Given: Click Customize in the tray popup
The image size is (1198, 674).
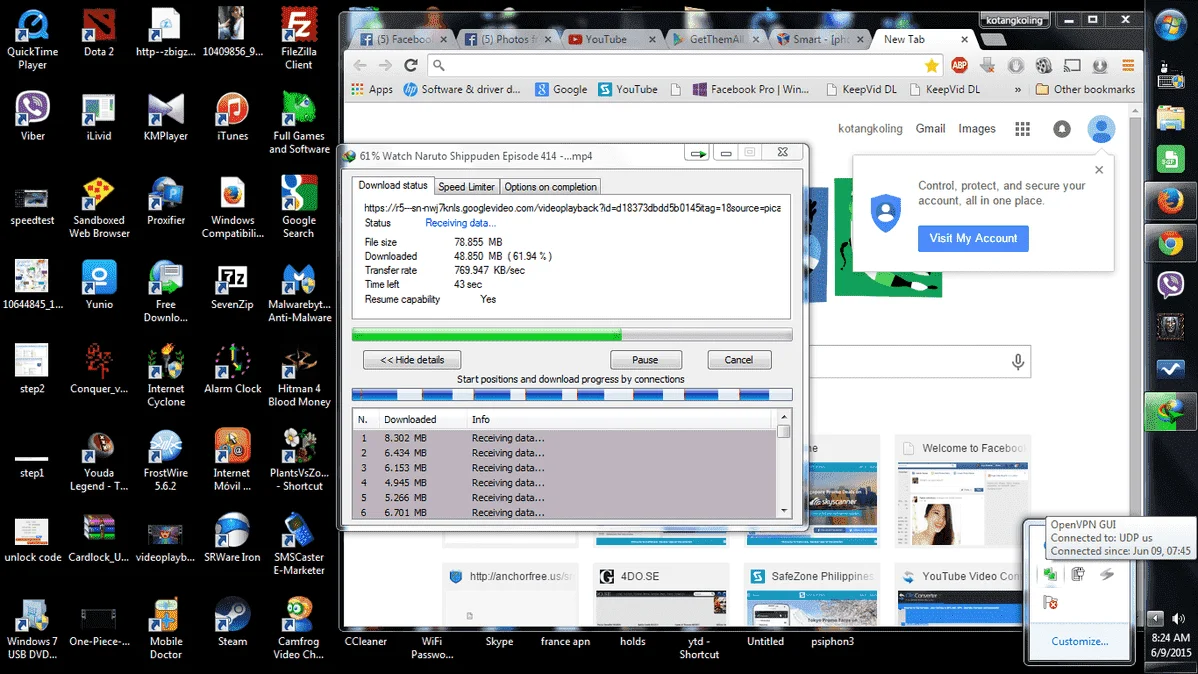Looking at the screenshot, I should coord(1080,642).
